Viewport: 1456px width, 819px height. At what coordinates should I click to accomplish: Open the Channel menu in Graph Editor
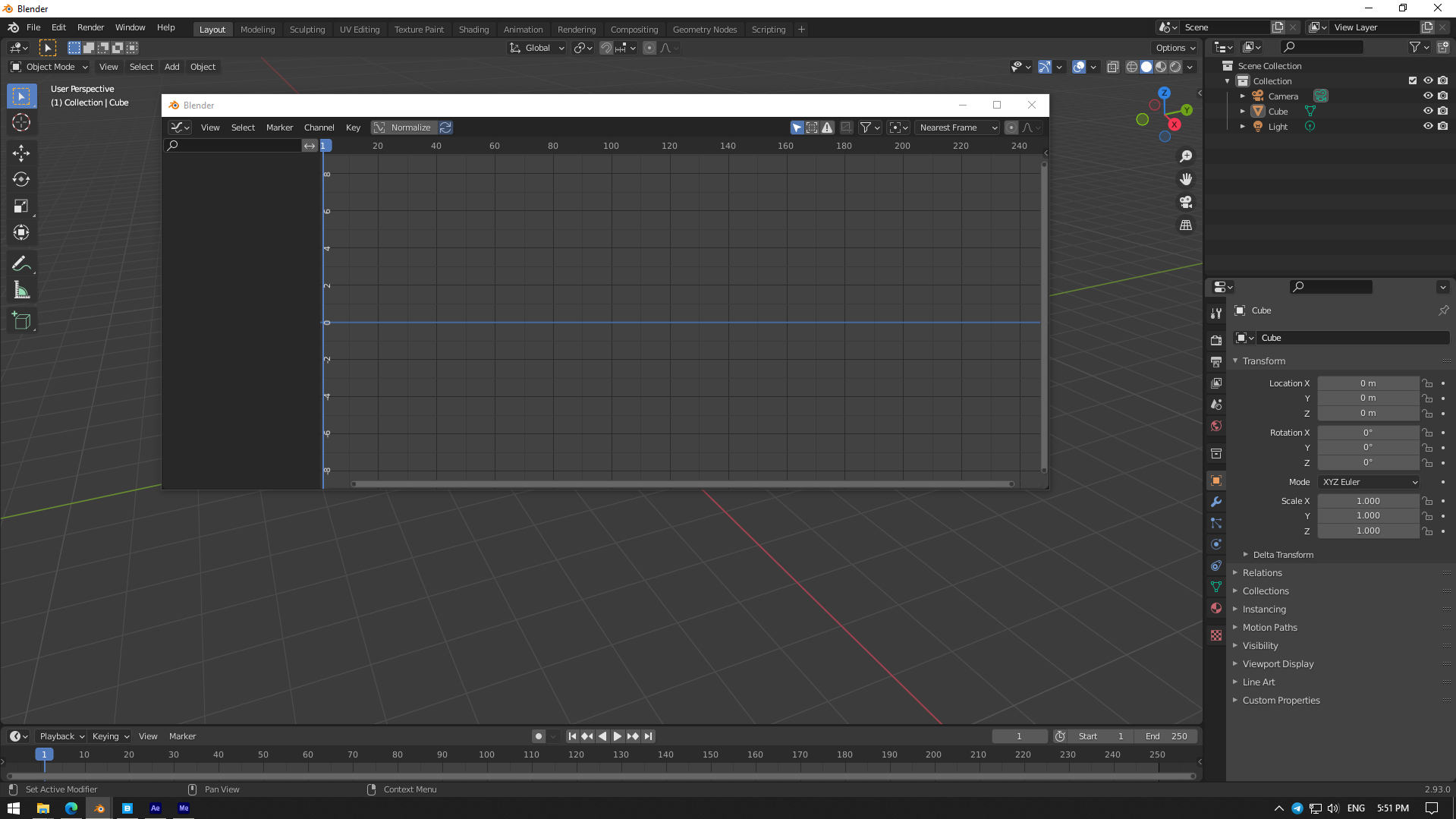pos(319,128)
